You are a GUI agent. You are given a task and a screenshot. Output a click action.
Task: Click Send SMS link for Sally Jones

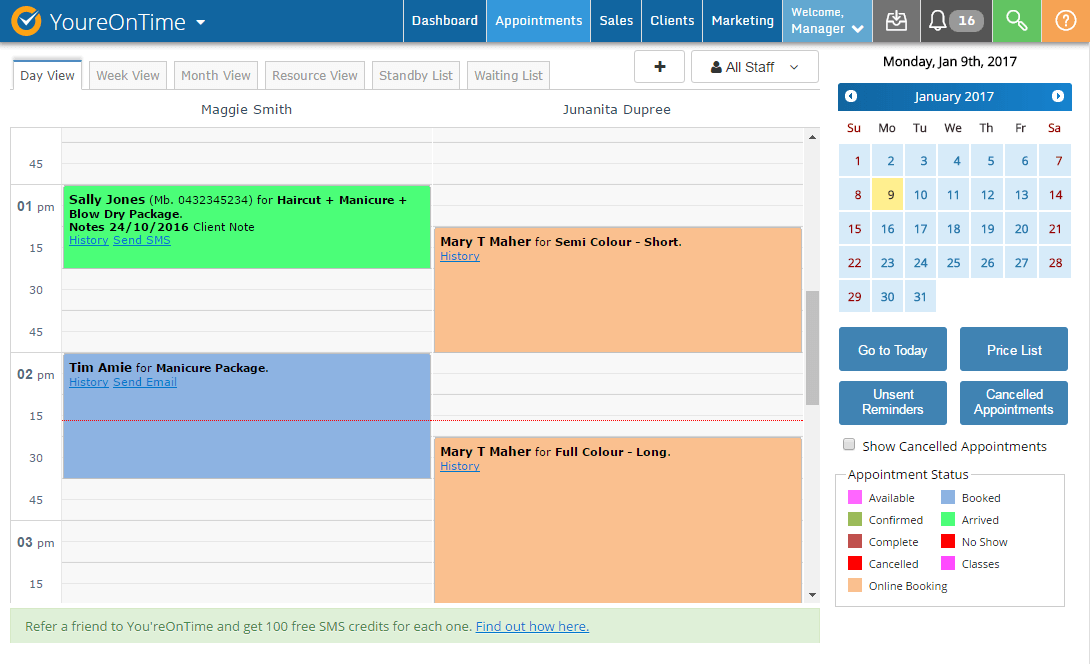pos(142,241)
